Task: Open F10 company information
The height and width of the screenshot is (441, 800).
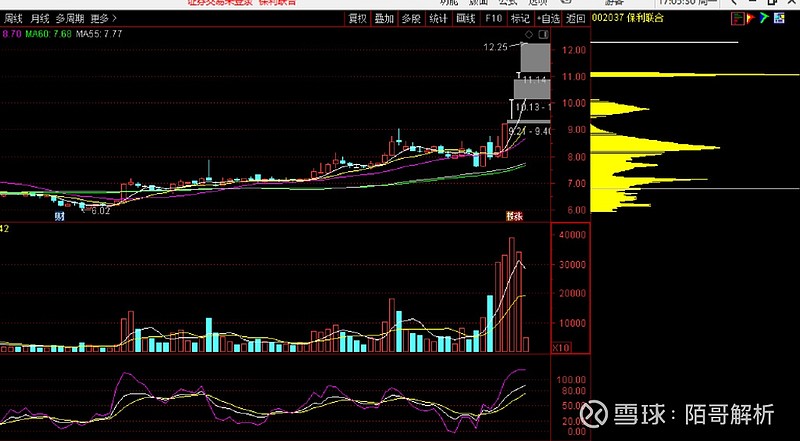Action: [x=493, y=18]
